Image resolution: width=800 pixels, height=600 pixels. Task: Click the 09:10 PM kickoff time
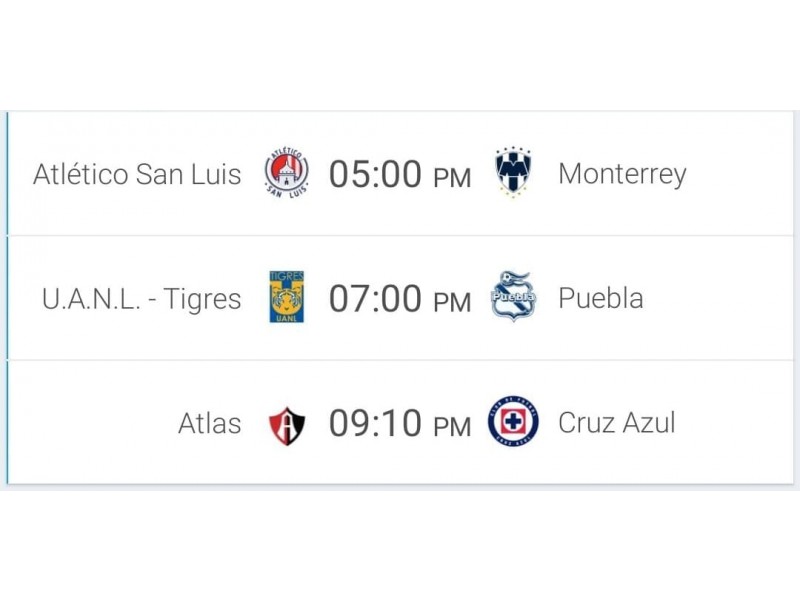tap(399, 423)
